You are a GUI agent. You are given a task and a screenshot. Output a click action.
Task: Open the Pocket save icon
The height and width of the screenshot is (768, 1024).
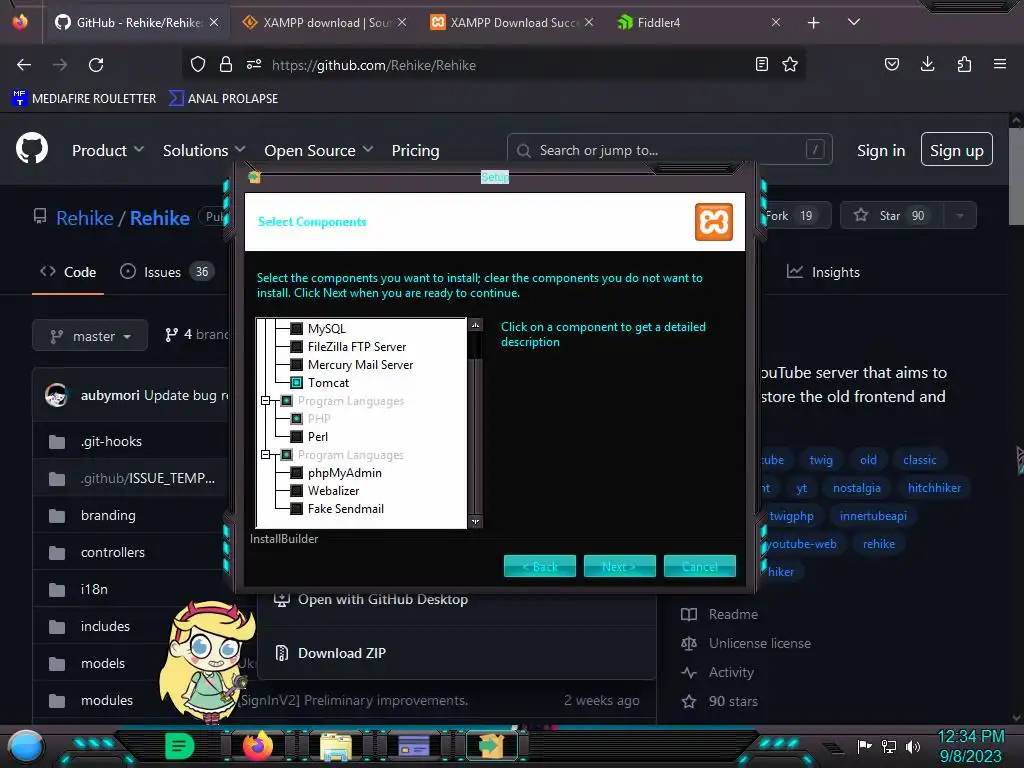(891, 64)
